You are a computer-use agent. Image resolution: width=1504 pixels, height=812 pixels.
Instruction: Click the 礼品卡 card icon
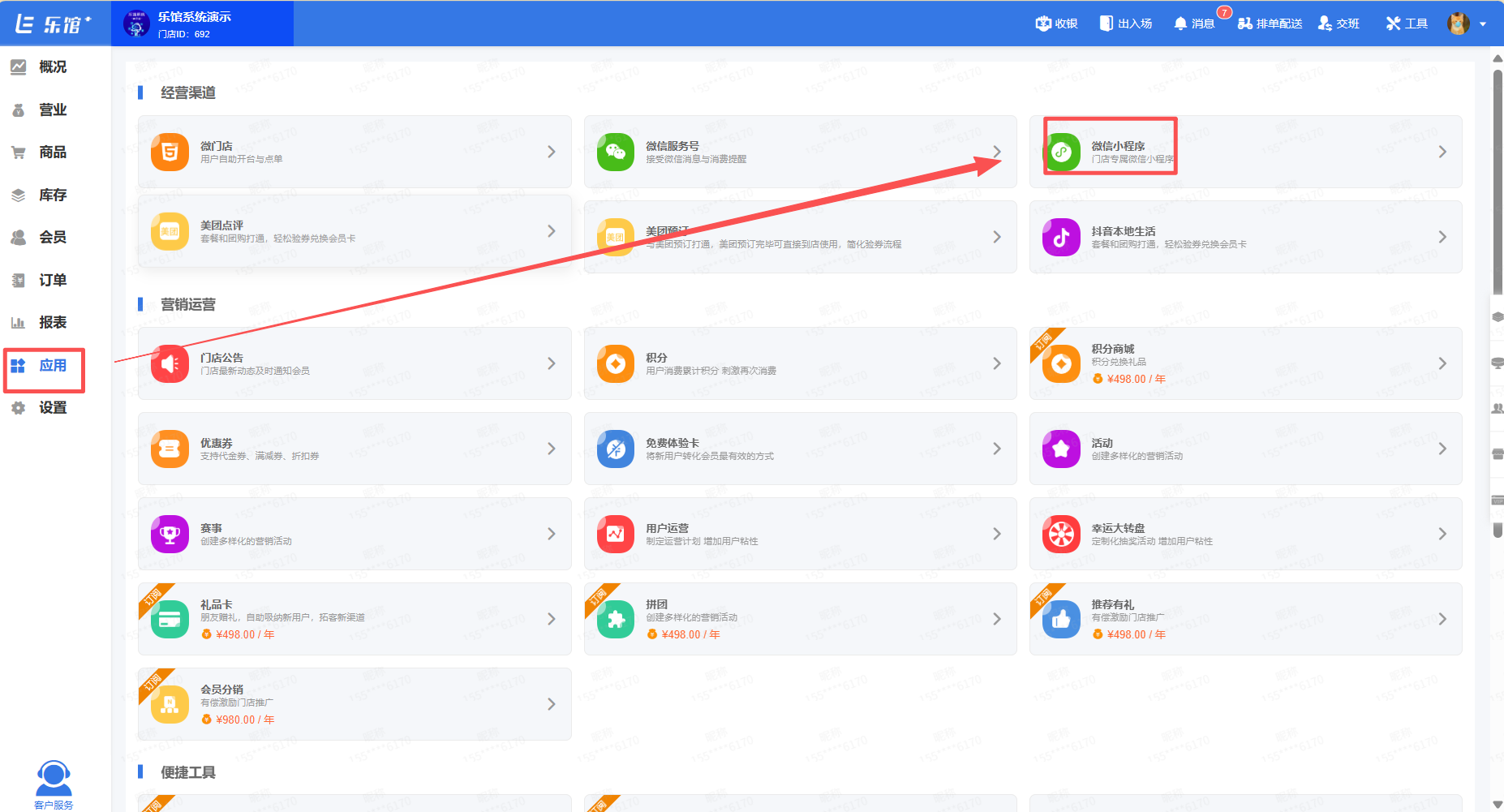[x=170, y=619]
